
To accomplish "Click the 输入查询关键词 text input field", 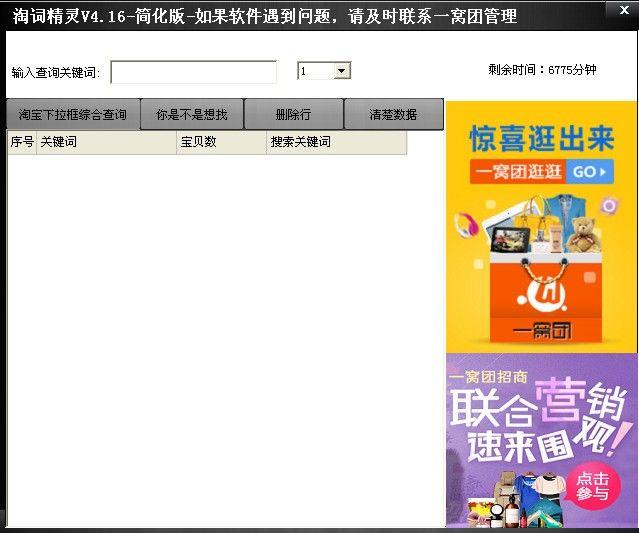I will (193, 72).
